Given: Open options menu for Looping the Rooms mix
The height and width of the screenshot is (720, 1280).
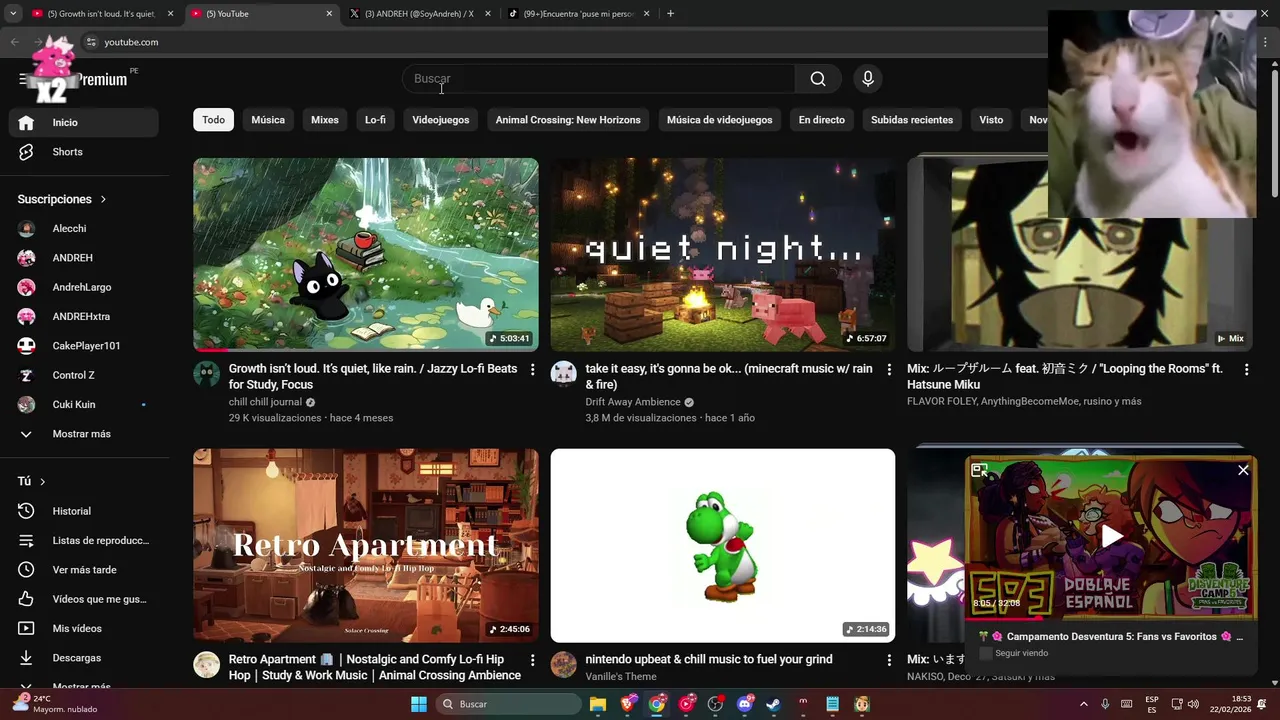Looking at the screenshot, I should (x=1246, y=370).
